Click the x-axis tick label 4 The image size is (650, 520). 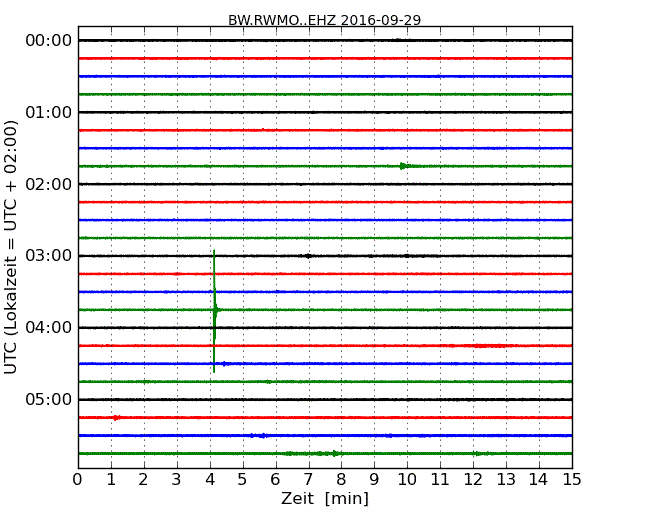[210, 480]
